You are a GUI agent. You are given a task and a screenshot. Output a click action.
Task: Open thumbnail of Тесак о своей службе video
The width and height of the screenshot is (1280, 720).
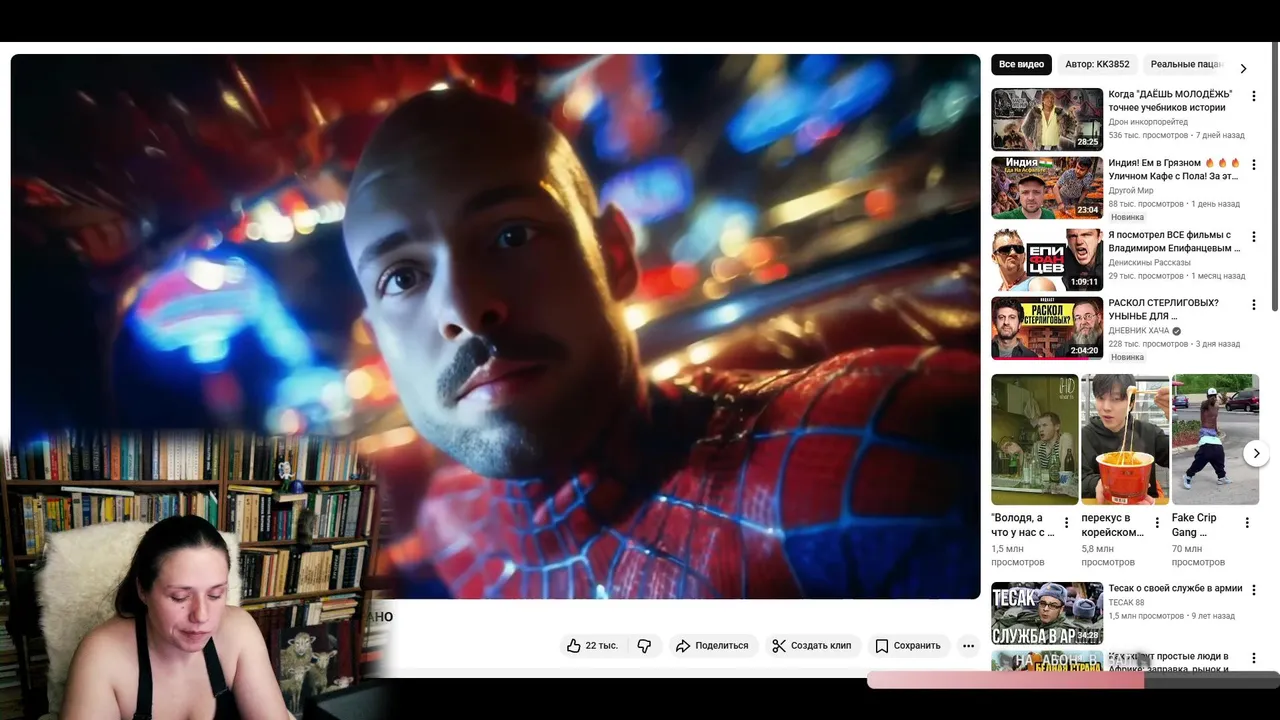click(1047, 613)
